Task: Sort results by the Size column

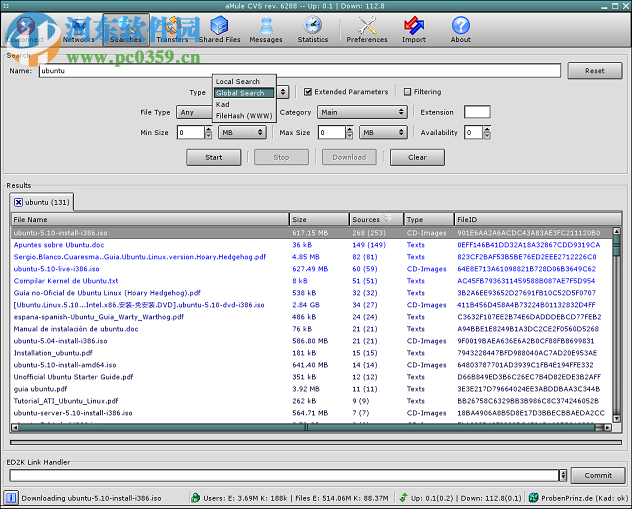Action: tap(320, 220)
